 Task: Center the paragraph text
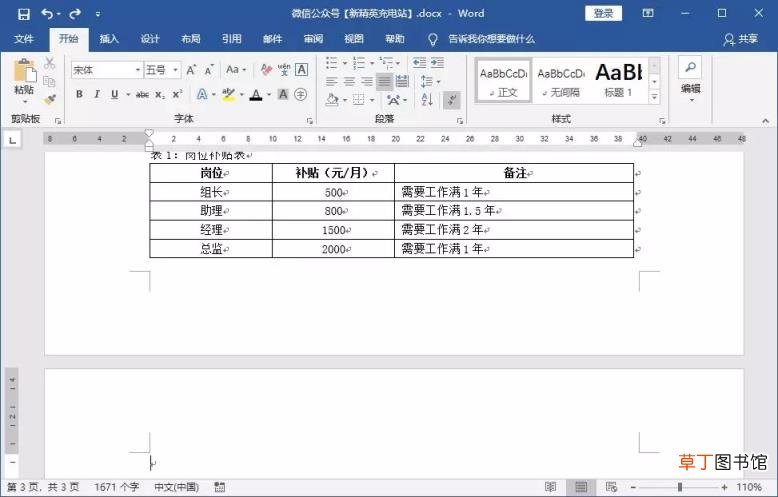349,81
